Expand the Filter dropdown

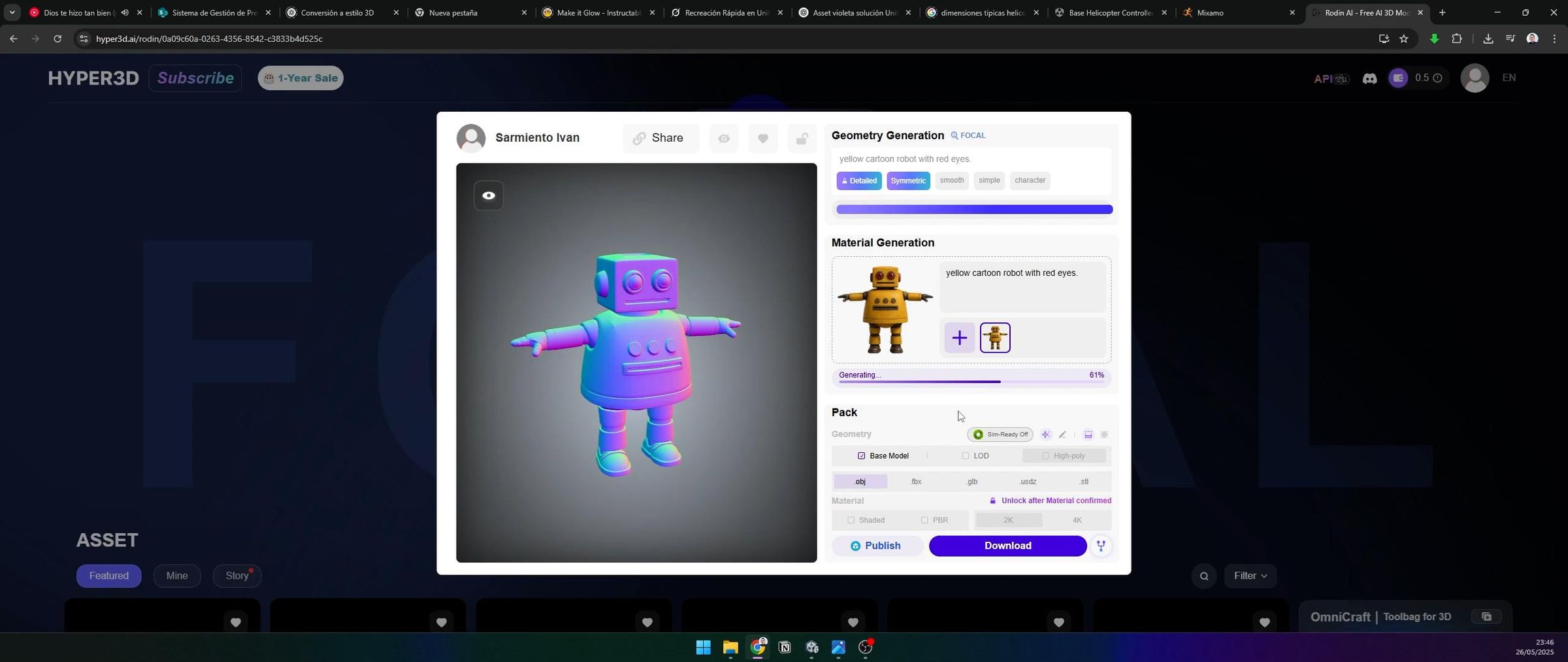tap(1250, 576)
